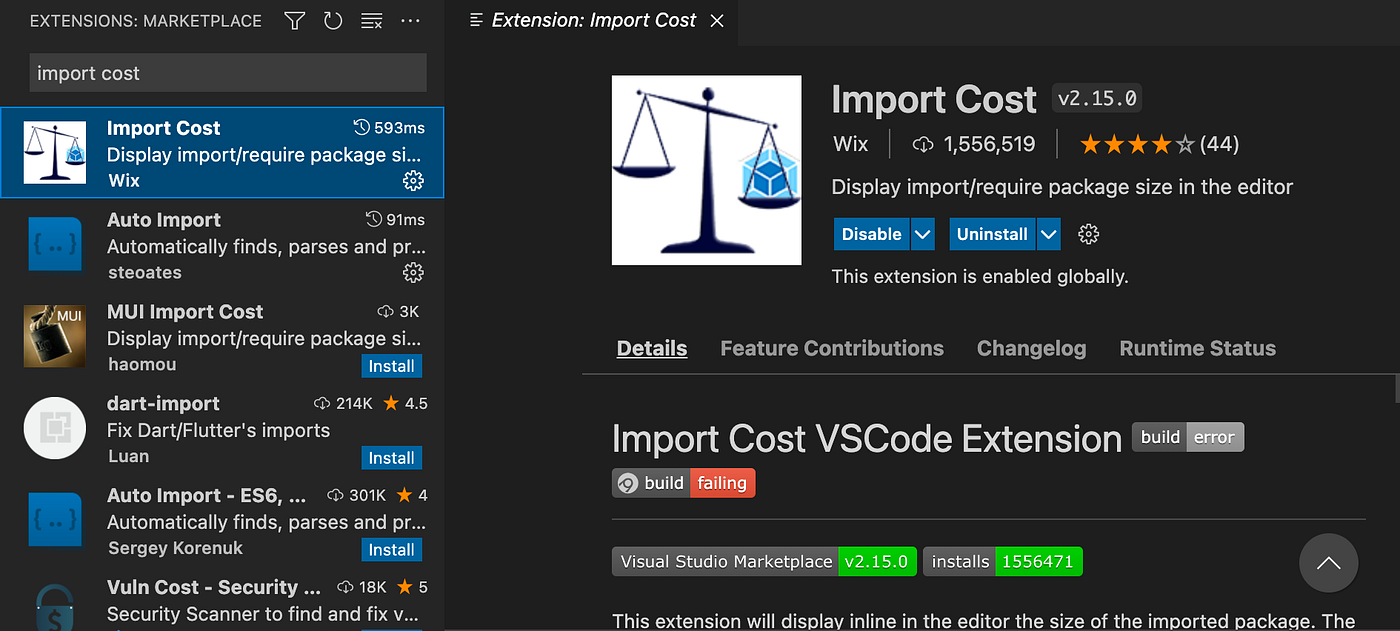This screenshot has width=1400, height=631.
Task: Click the 'Import Cost VSCode Extension' heading
Action: click(867, 439)
